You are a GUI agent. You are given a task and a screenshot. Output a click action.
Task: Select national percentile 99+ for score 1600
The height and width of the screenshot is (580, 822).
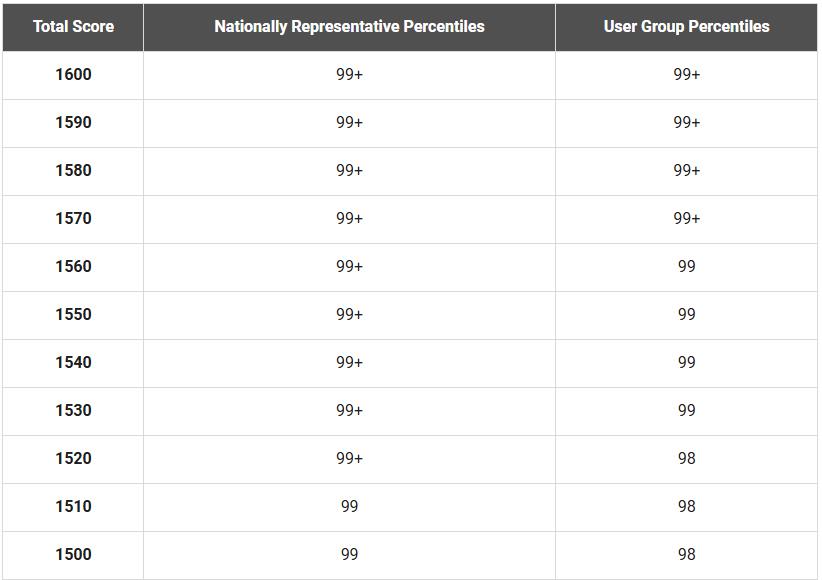pos(349,74)
